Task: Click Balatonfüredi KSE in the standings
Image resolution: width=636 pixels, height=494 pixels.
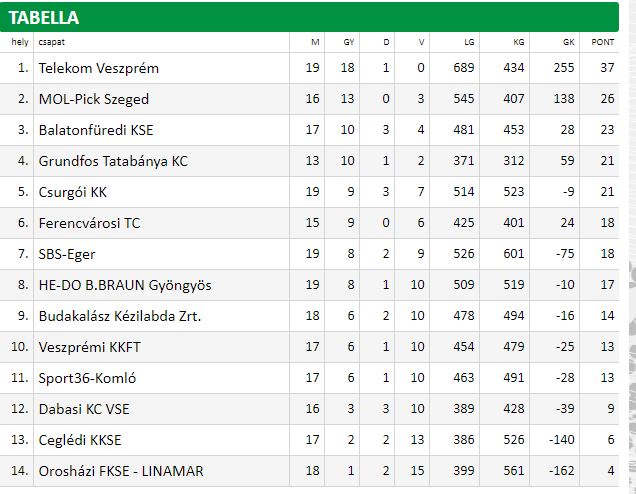Action: (x=96, y=130)
